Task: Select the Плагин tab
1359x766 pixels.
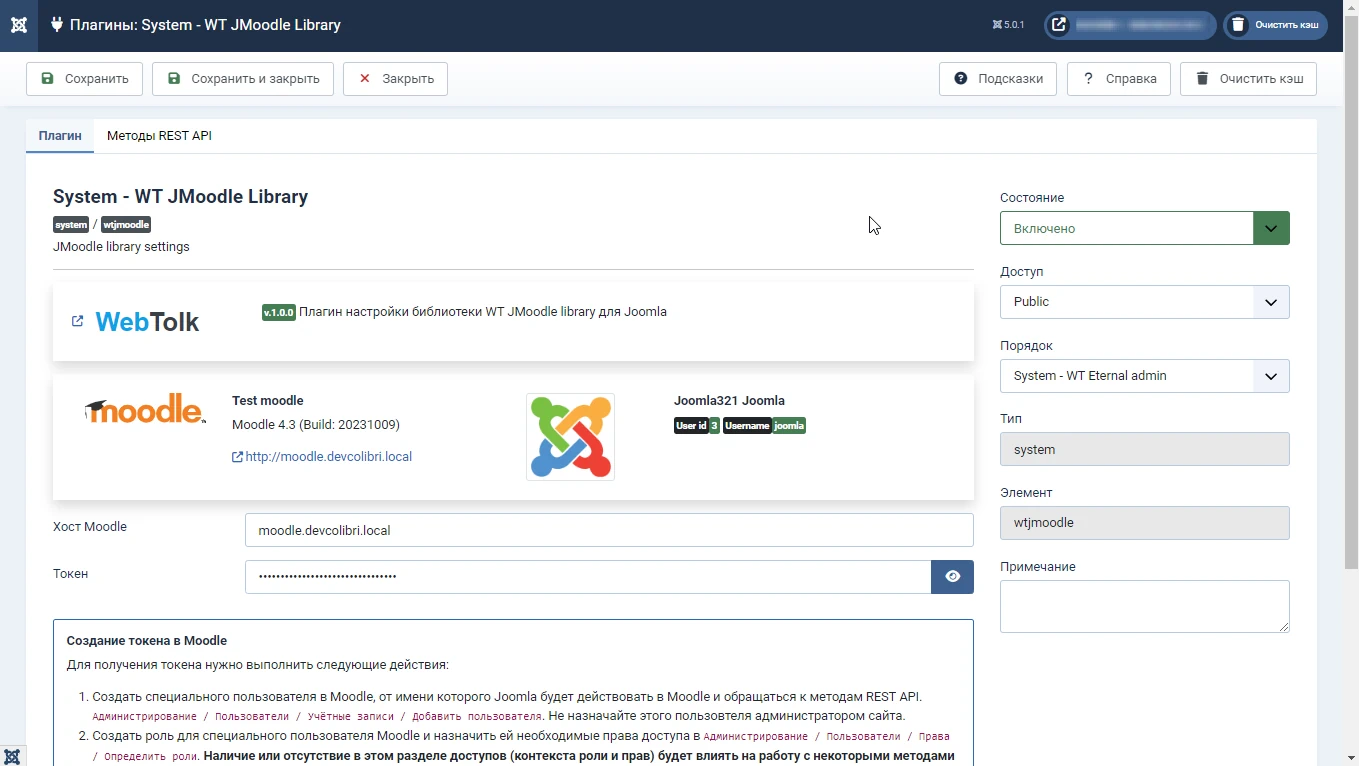Action: [59, 135]
